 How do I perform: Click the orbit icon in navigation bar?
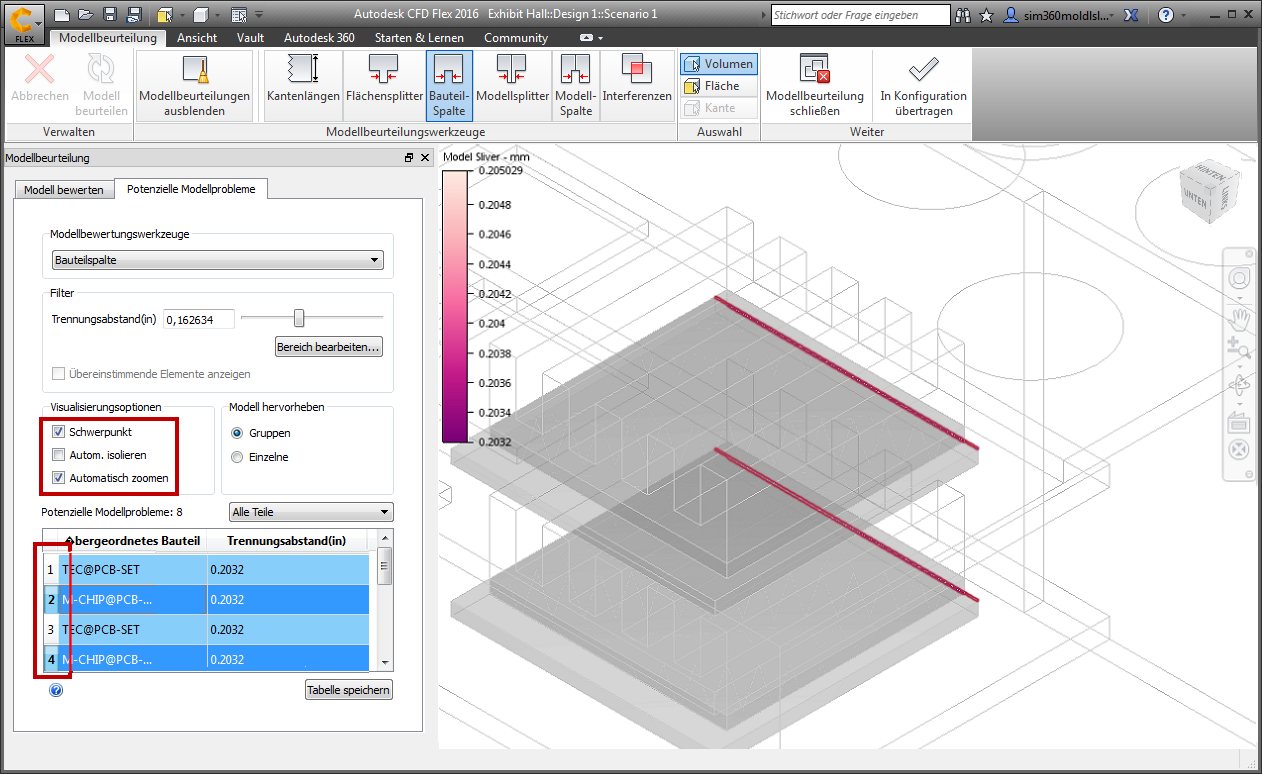pyautogui.click(x=1240, y=383)
